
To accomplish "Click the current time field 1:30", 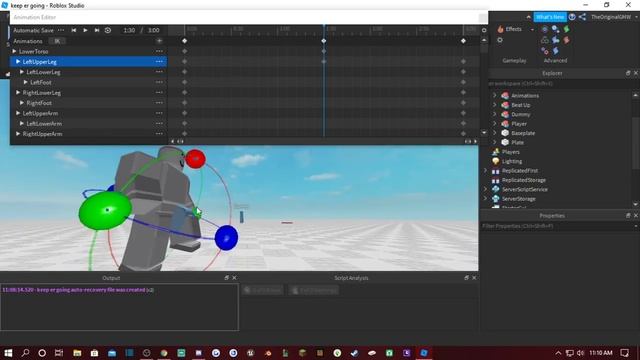I will (129, 30).
